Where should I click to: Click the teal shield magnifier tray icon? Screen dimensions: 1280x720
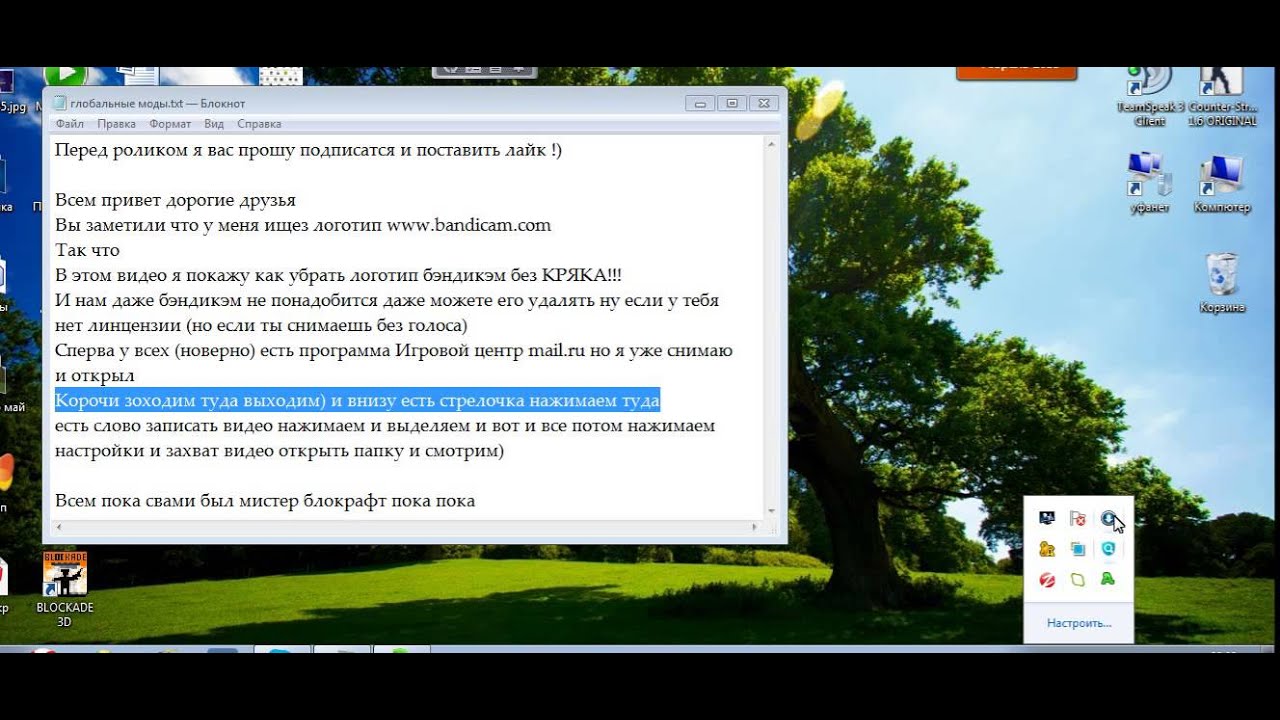click(x=1108, y=549)
